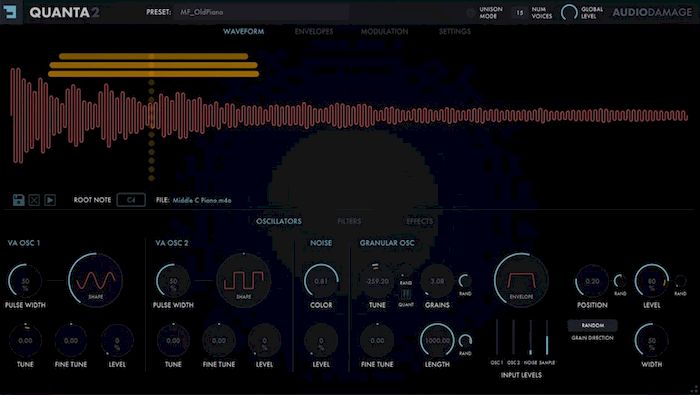Select the Filters tab
The height and width of the screenshot is (395, 700).
(349, 221)
